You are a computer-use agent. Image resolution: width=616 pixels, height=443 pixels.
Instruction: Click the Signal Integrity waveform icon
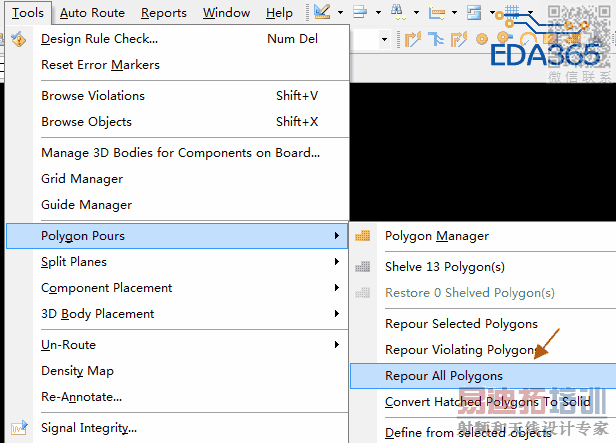point(19,428)
